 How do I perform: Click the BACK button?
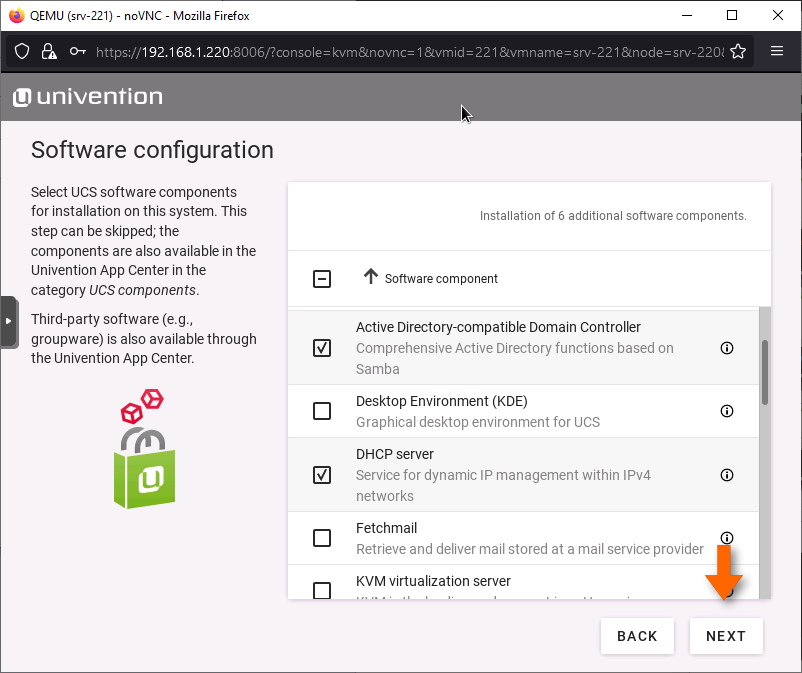[x=637, y=636]
